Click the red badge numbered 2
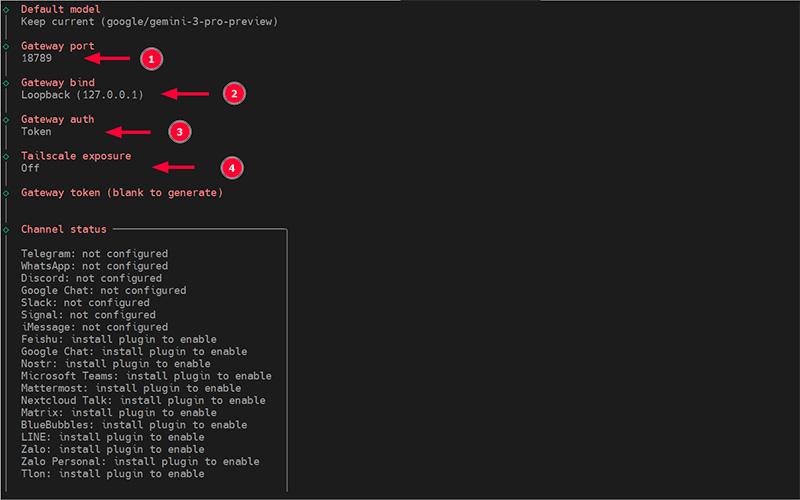Screen dimensions: 800x500 point(233,94)
